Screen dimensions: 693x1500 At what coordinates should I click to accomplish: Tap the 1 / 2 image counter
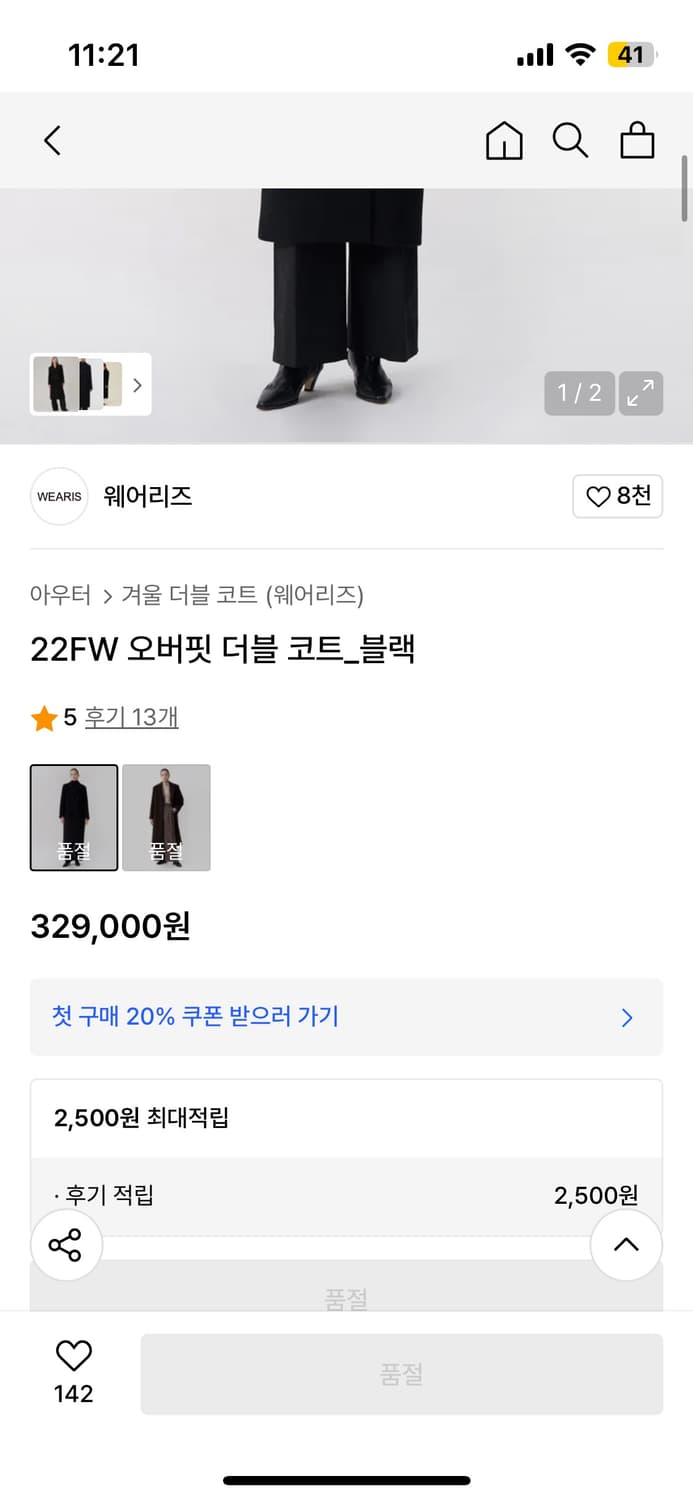580,393
